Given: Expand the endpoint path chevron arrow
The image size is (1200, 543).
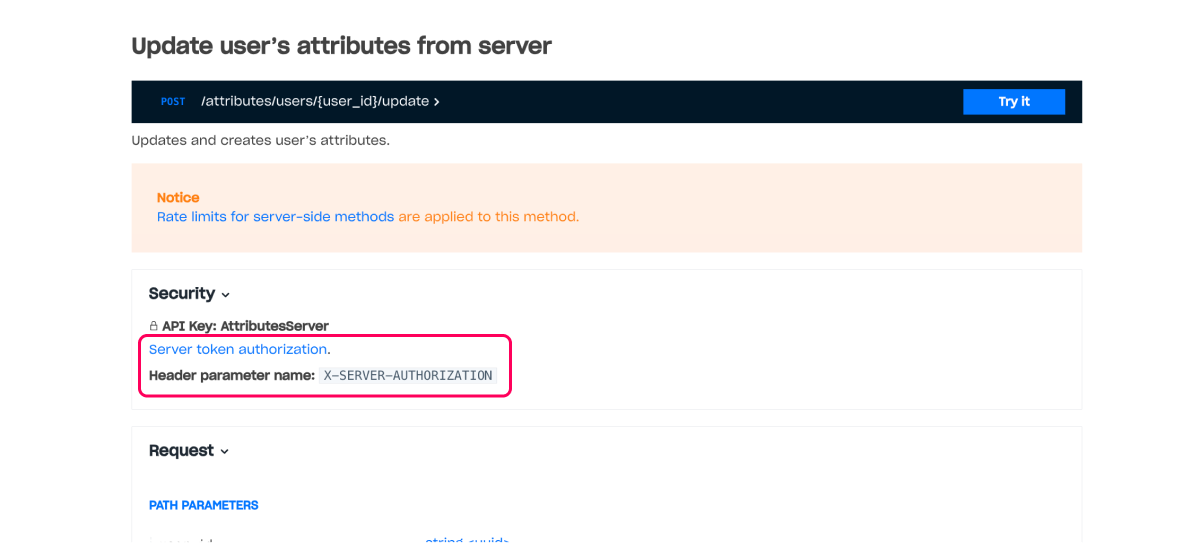Looking at the screenshot, I should [437, 102].
